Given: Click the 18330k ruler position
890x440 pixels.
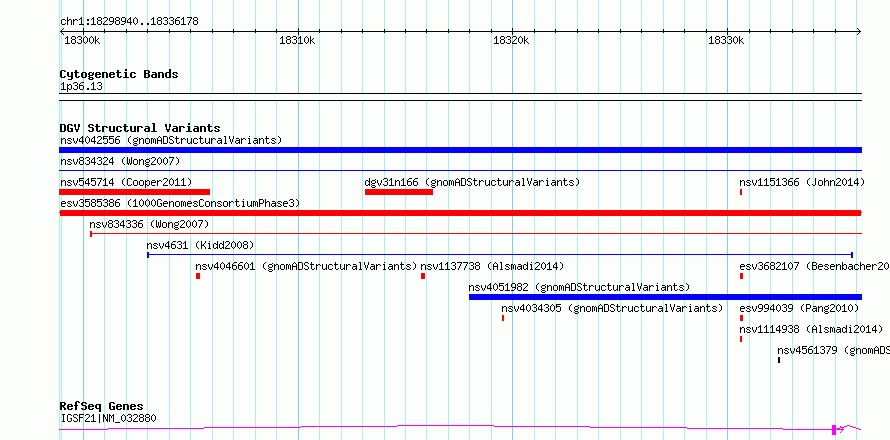Looking at the screenshot, I should pyautogui.click(x=727, y=40).
